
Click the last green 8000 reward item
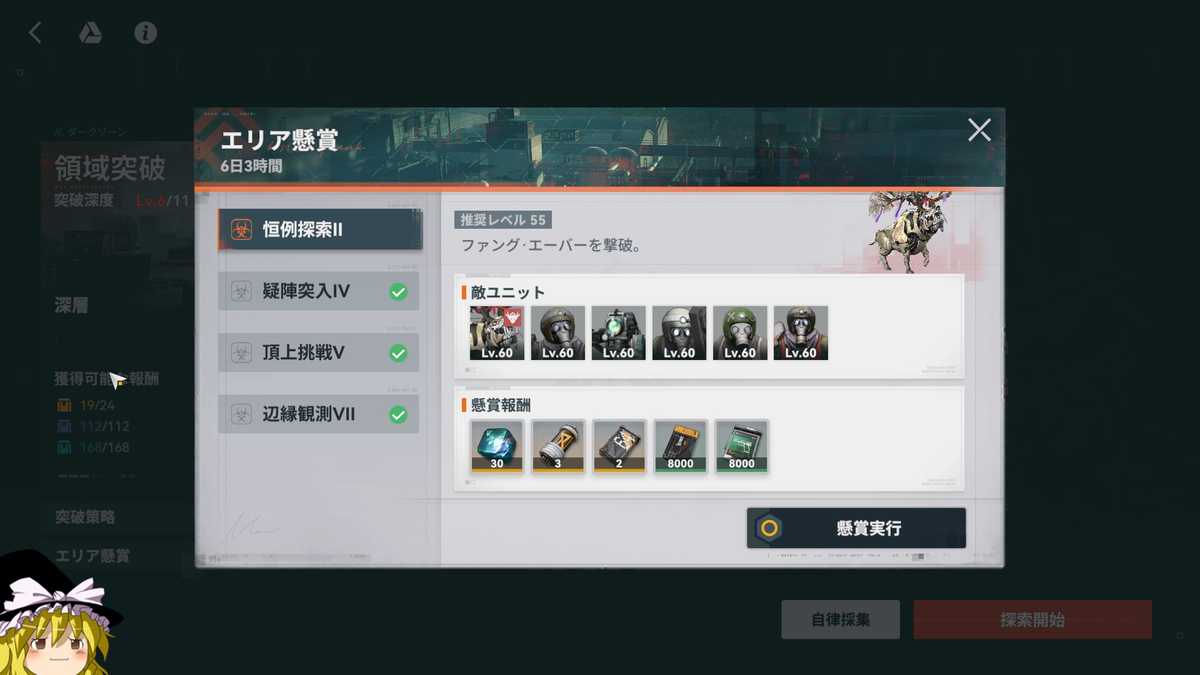tap(741, 446)
